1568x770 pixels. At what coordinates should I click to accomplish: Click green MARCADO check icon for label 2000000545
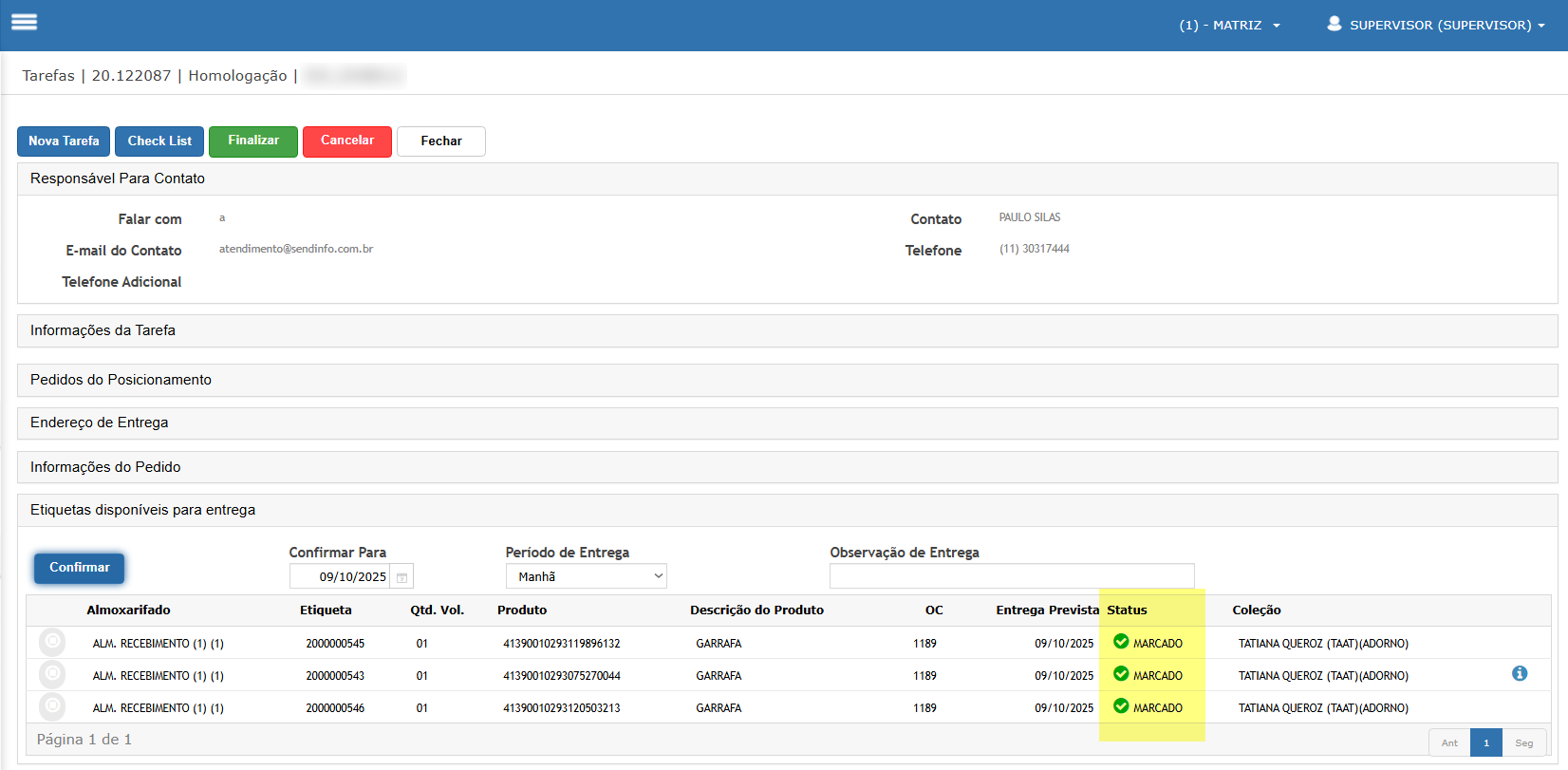1121,642
